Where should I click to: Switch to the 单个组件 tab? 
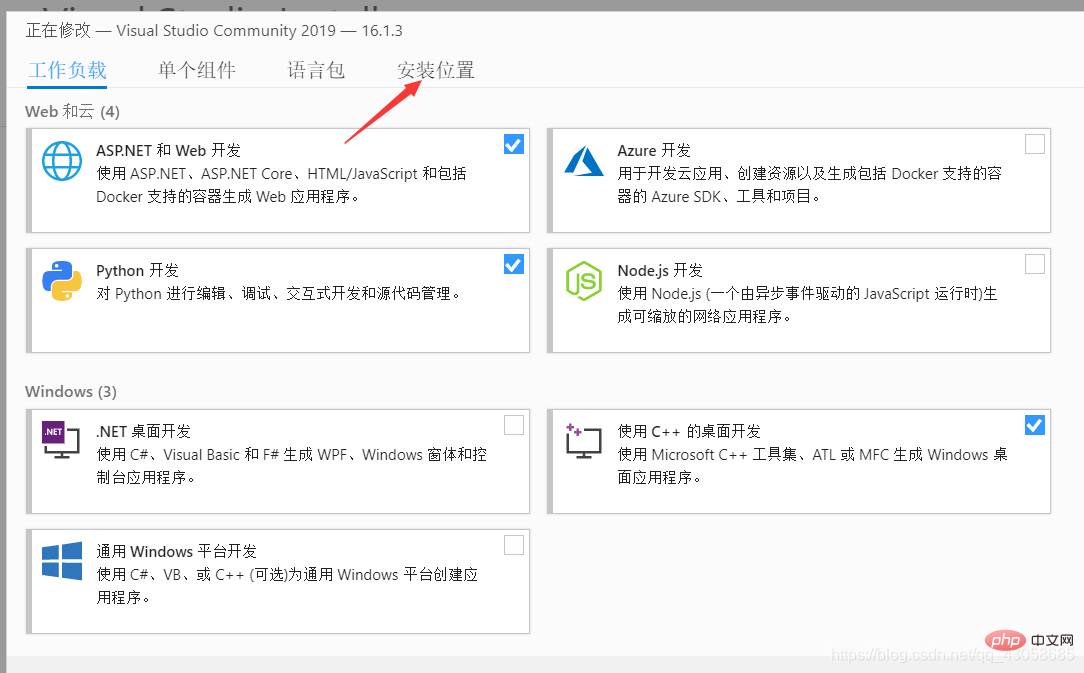tap(196, 70)
